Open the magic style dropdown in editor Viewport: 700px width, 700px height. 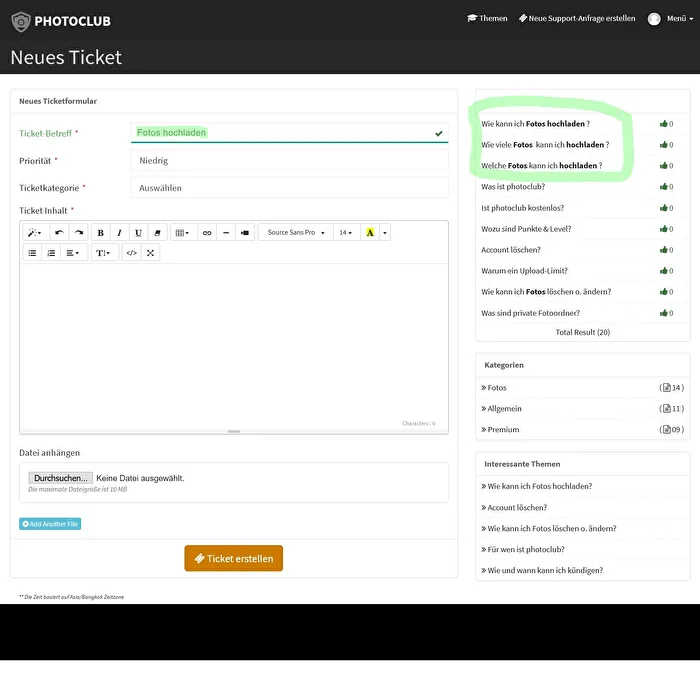[34, 233]
